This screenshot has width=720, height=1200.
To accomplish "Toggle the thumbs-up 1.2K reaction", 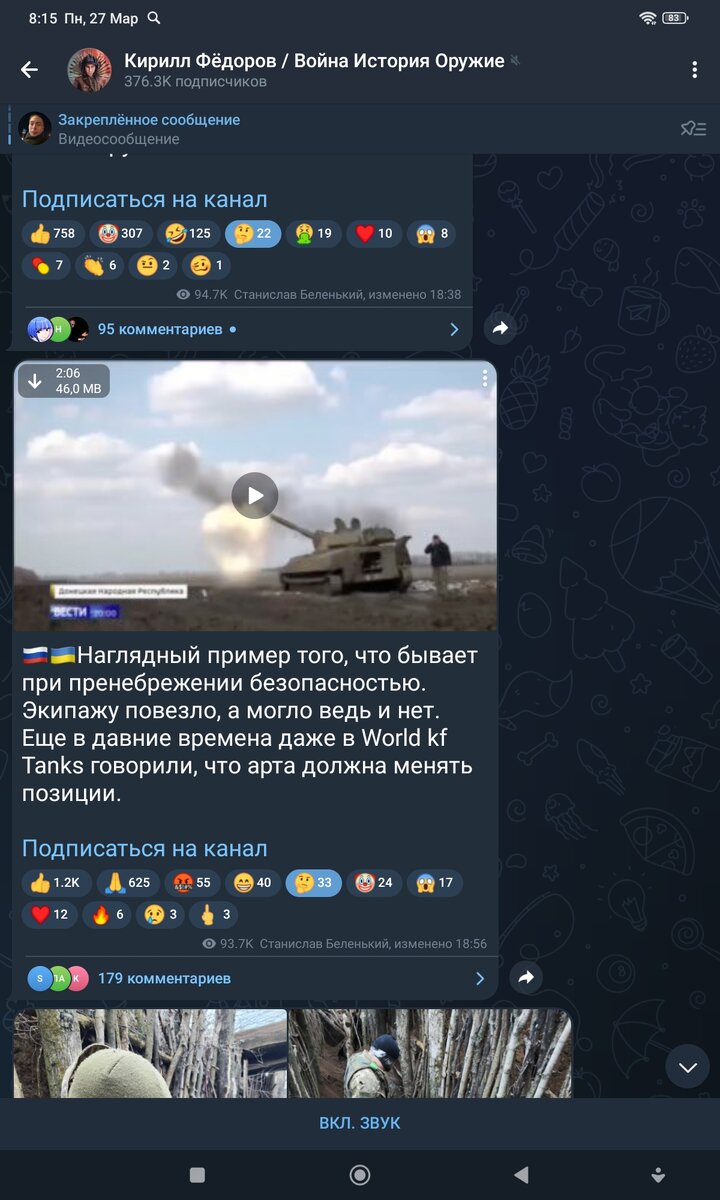I will [55, 883].
